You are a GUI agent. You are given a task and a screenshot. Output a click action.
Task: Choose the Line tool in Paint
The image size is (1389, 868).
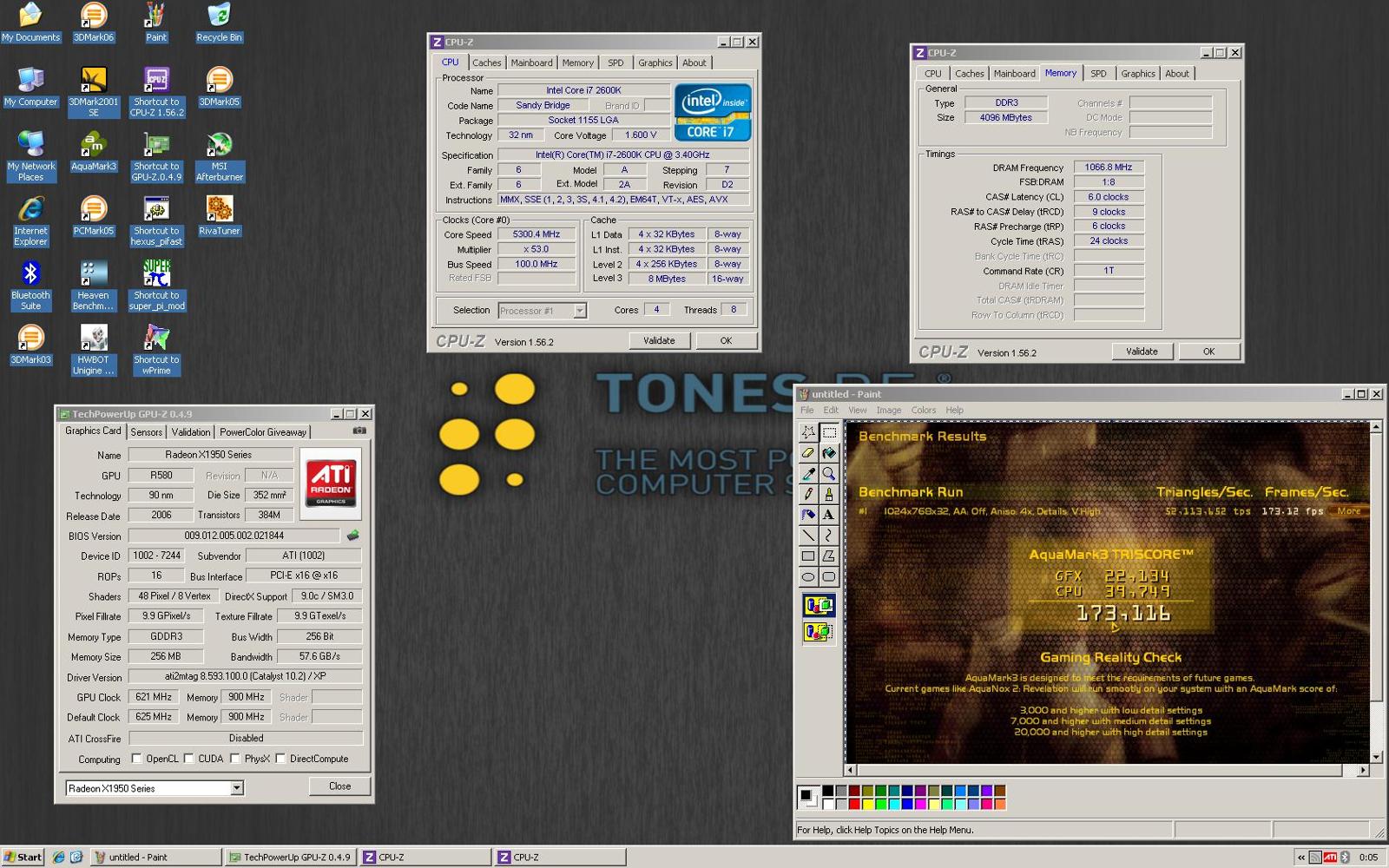[808, 536]
